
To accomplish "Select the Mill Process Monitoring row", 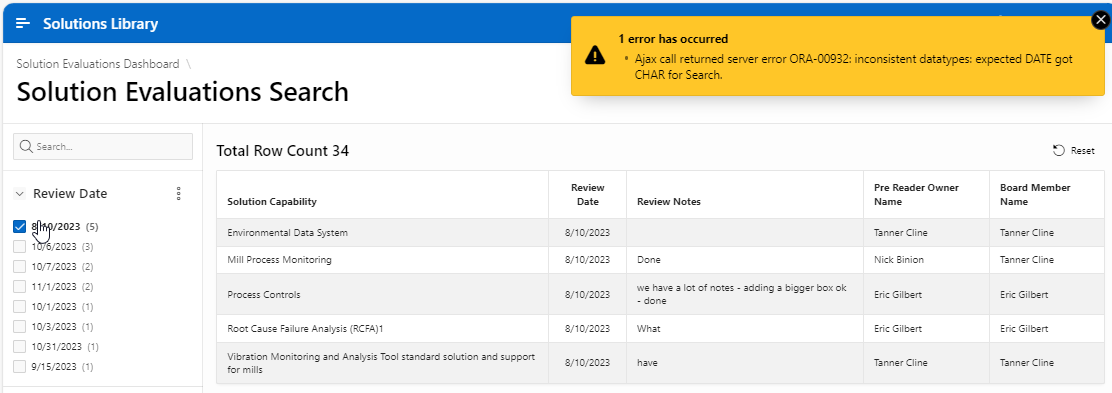I will pyautogui.click(x=660, y=260).
